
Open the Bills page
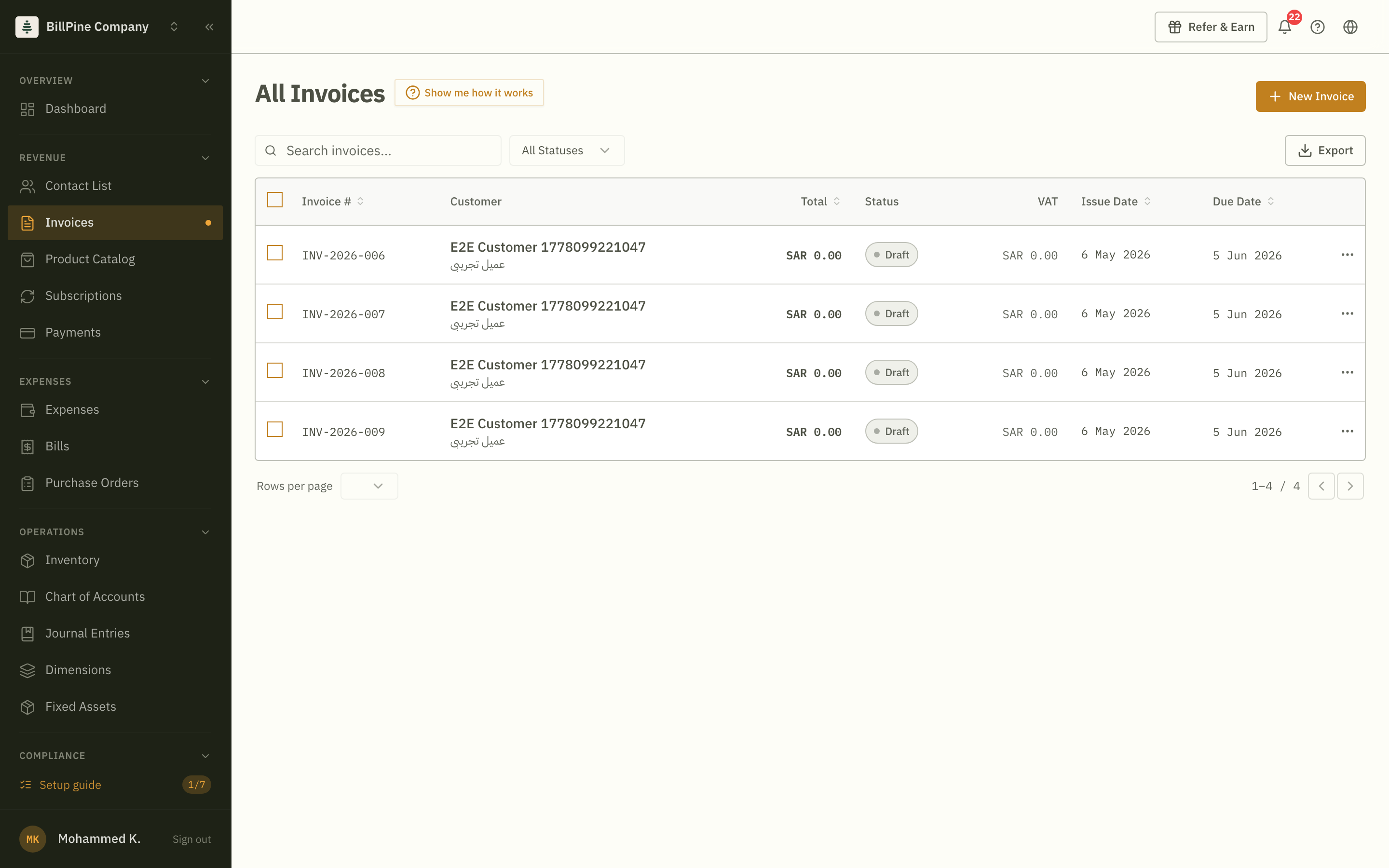(115, 447)
